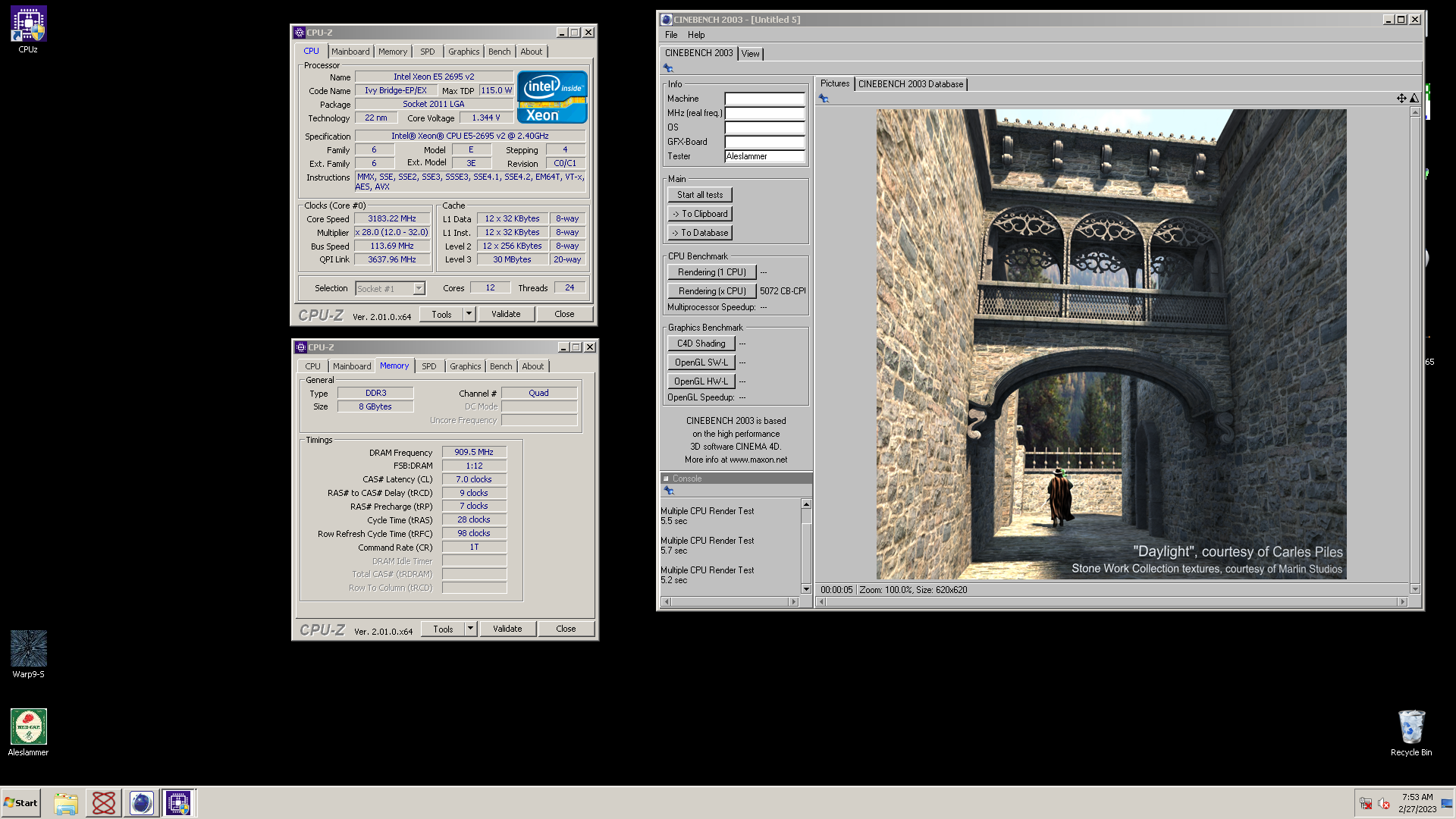Select the Pictures tab
This screenshot has height=819, width=1456.
(835, 83)
